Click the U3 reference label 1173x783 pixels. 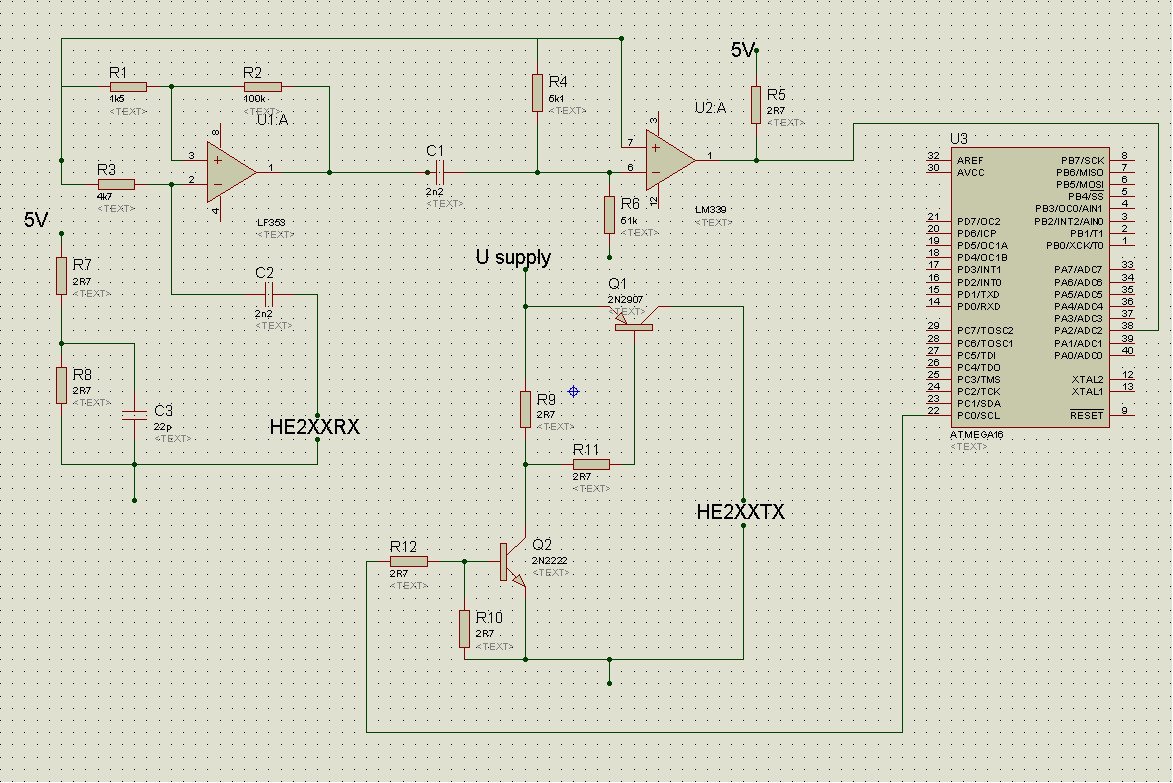[958, 139]
